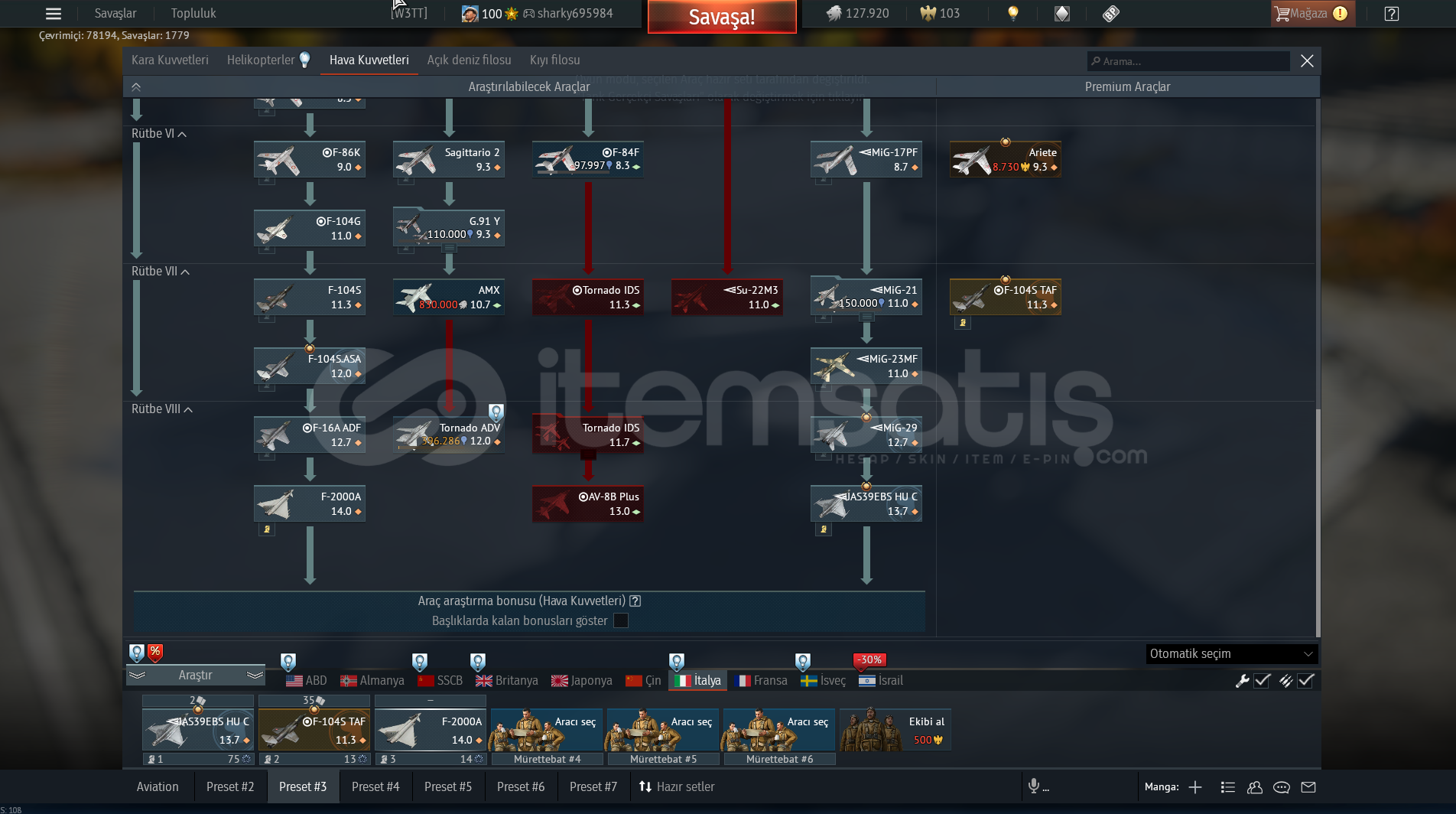Select the İsveç nation tab
This screenshot has height=814, width=1456.
coord(824,680)
